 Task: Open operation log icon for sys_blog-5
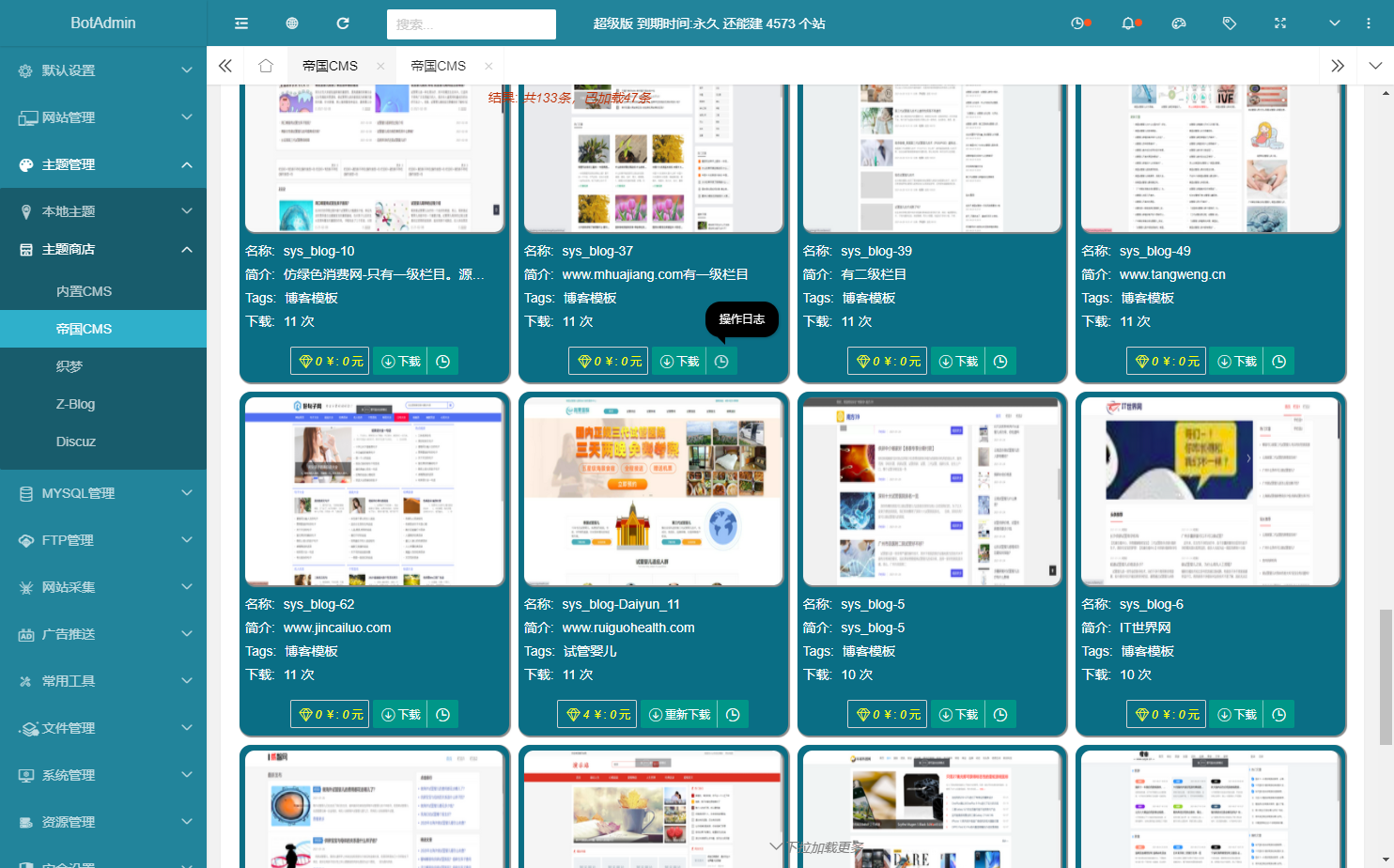1000,714
